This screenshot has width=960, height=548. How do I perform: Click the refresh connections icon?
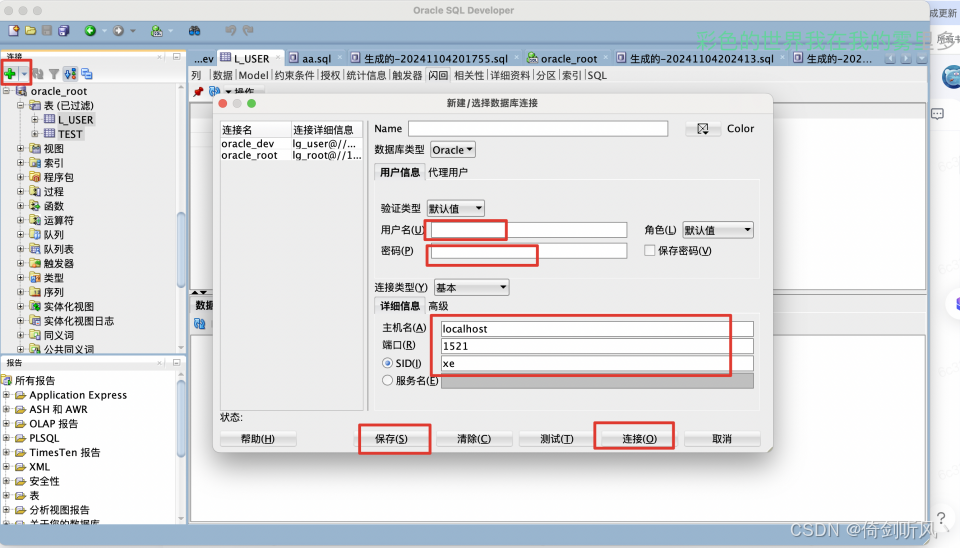[38, 74]
